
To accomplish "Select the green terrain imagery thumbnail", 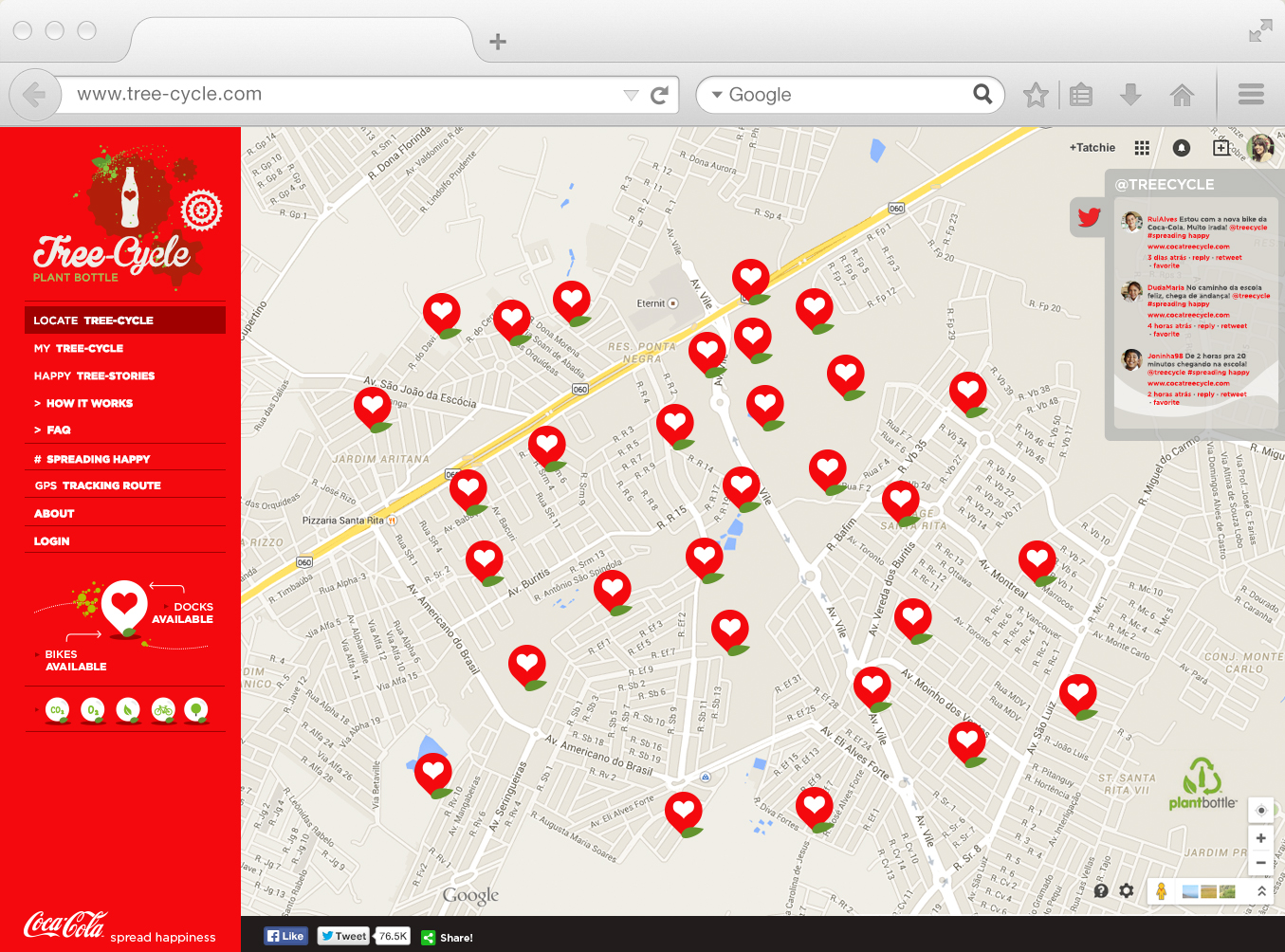I will click(1227, 891).
